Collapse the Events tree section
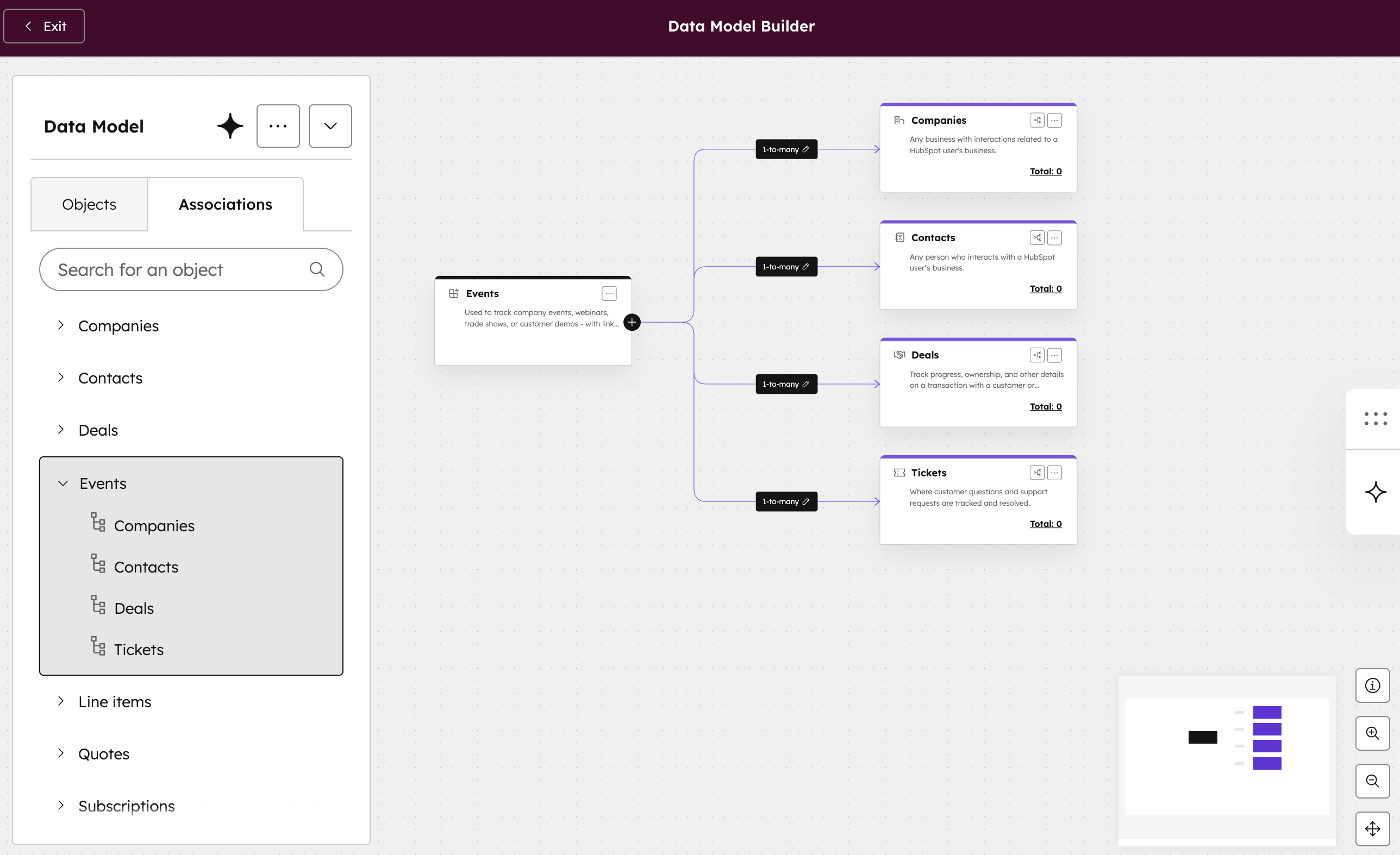 pyautogui.click(x=63, y=483)
